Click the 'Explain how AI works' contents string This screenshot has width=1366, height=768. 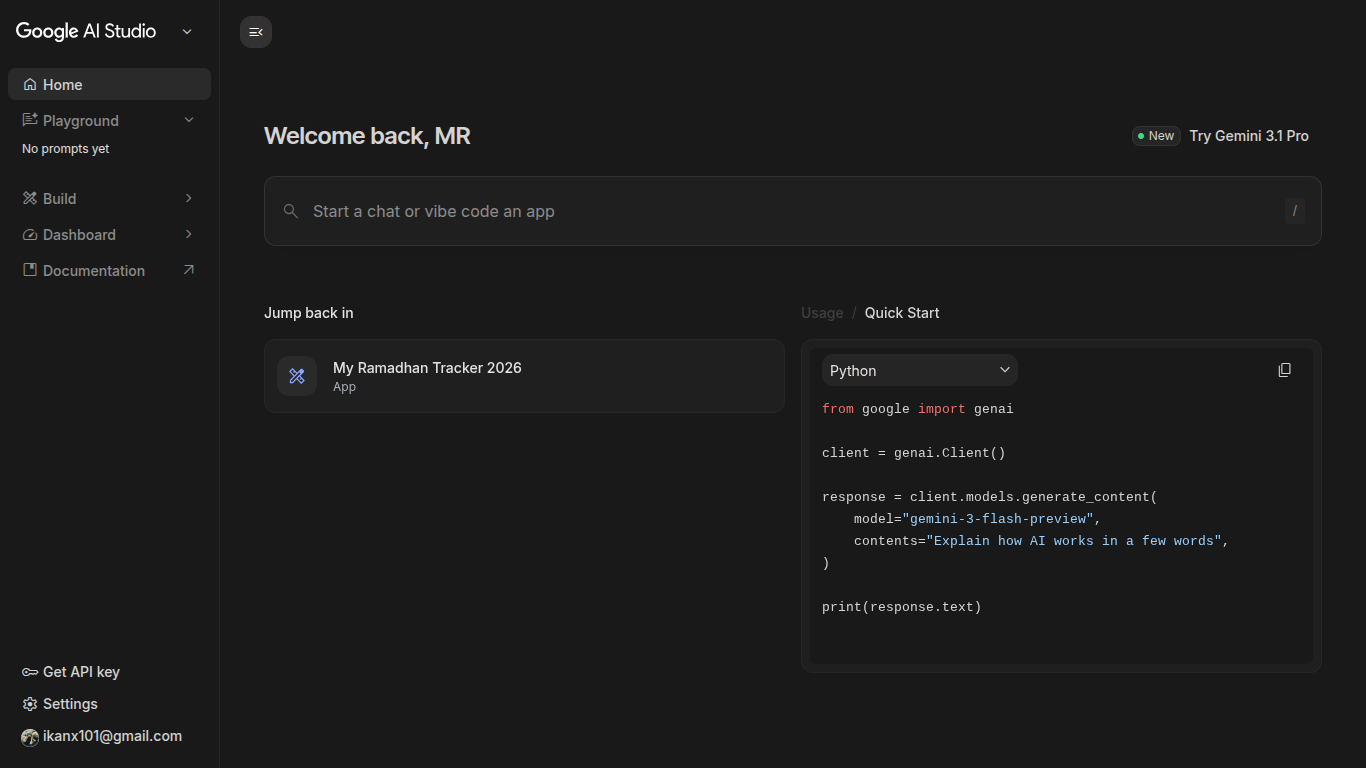[x=1074, y=541]
